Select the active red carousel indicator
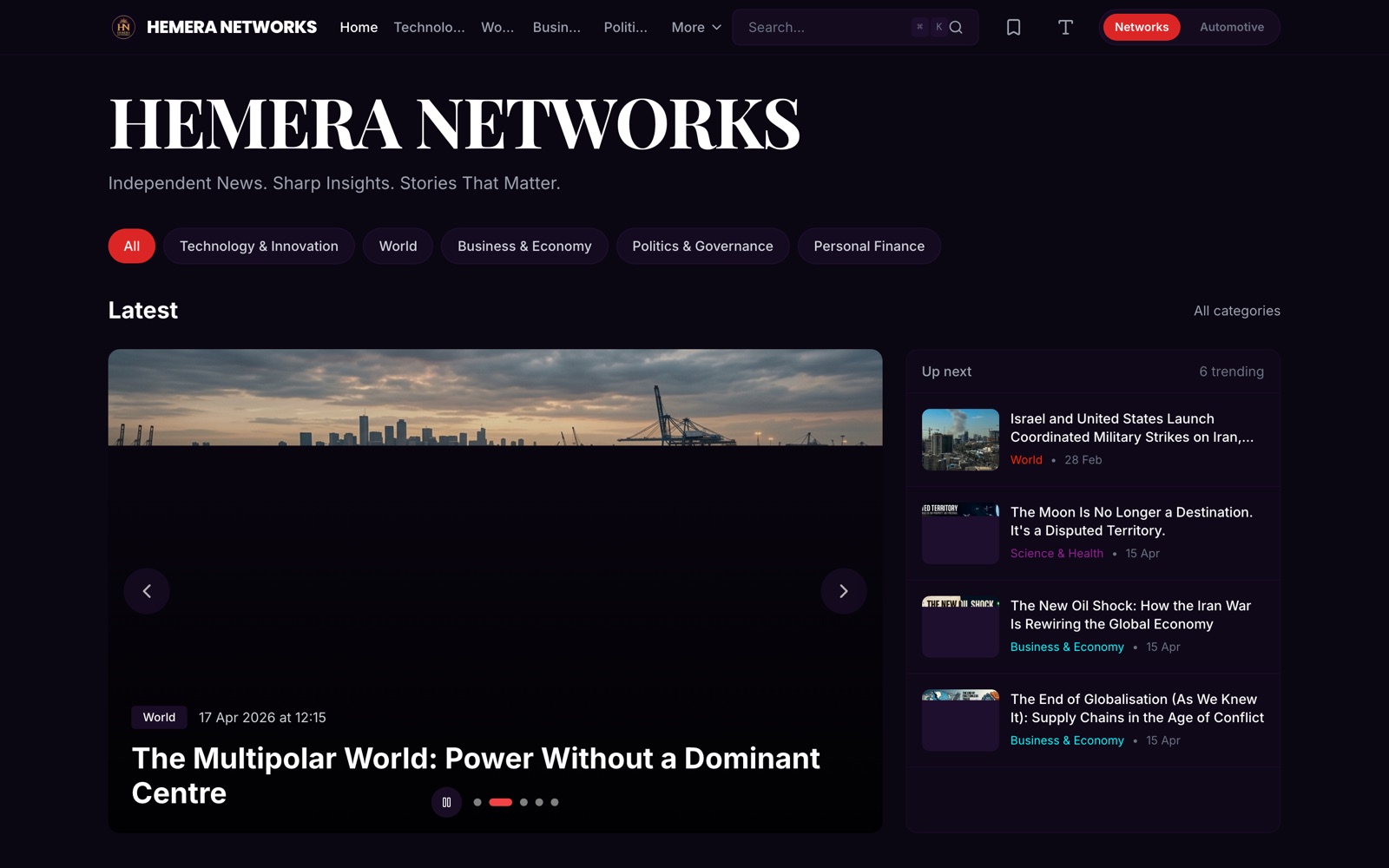 coord(501,802)
